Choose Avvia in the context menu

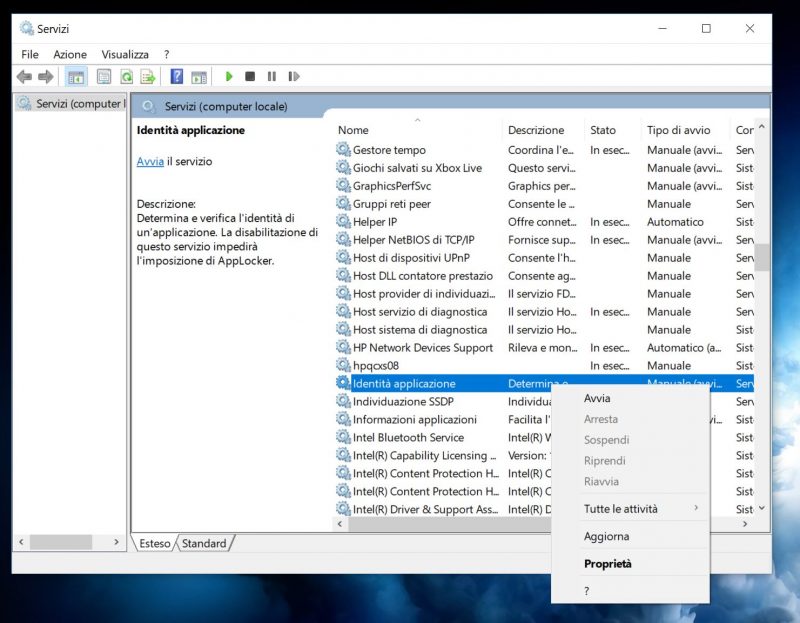pyautogui.click(x=597, y=399)
